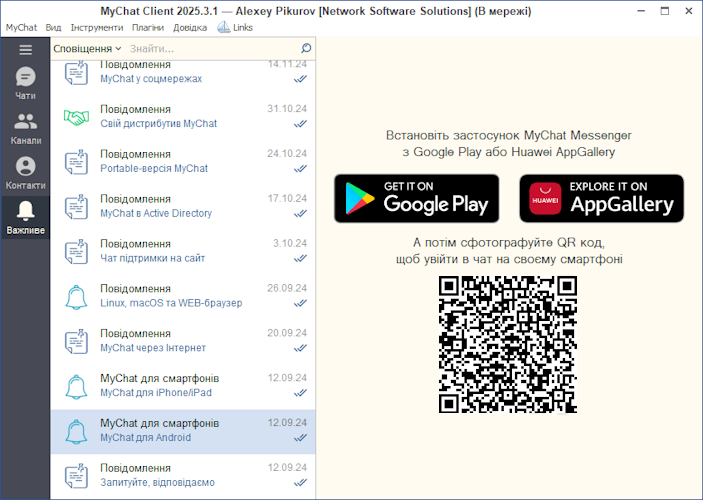This screenshot has height=500, width=703.
Task: Click the bell icon beside Linux, macOS та WEB-браузер
Action: pyautogui.click(x=76, y=297)
